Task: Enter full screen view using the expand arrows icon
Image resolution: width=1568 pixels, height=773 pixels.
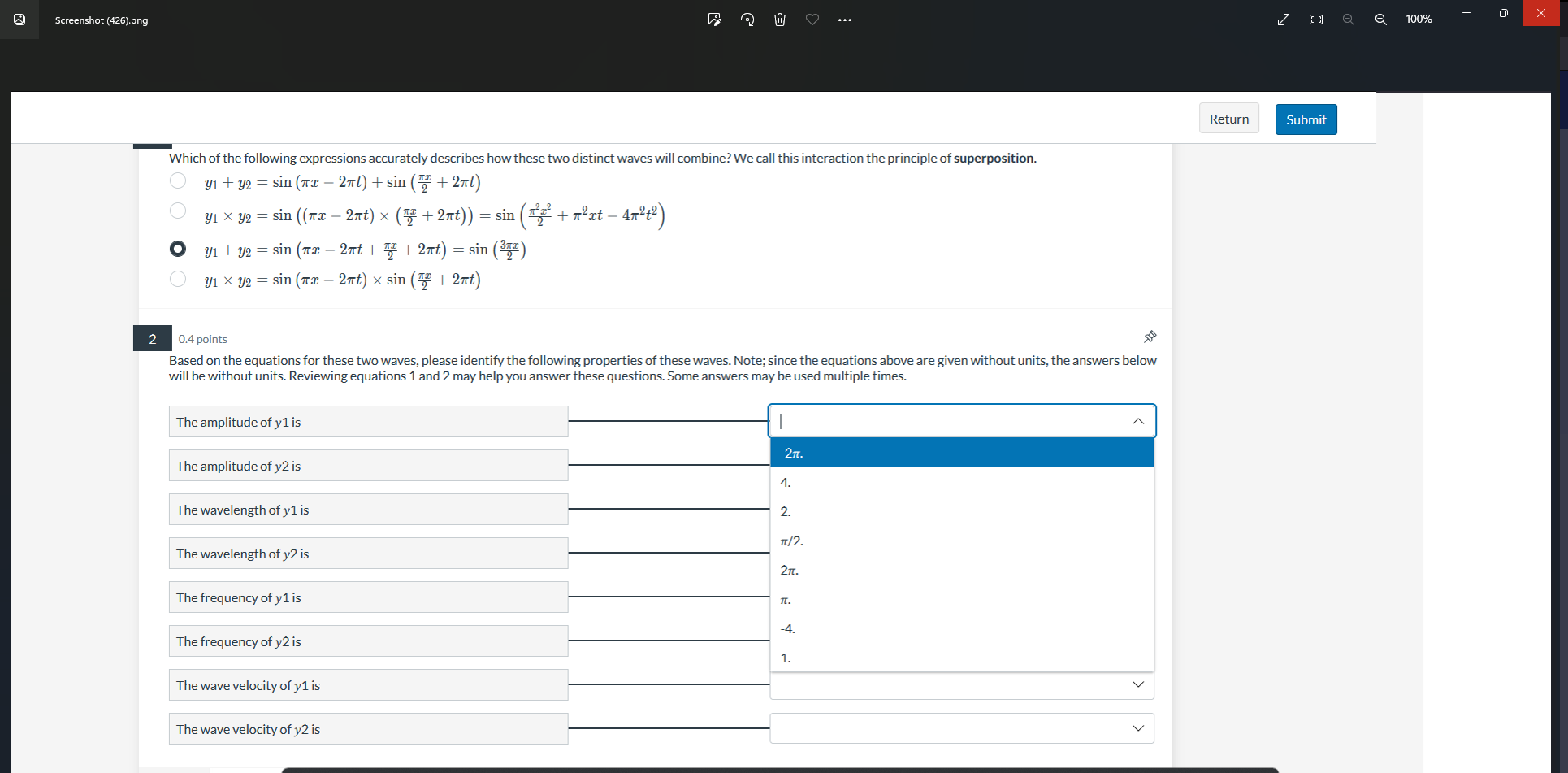Action: click(x=1284, y=20)
